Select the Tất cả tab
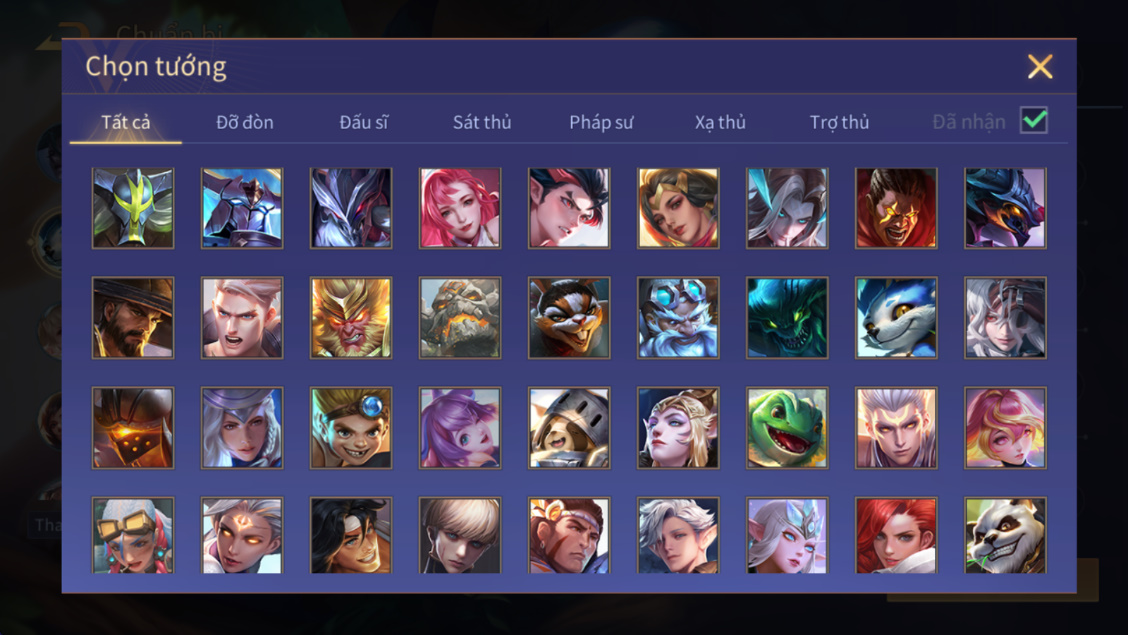Screen dimensions: 1128x635 (x=126, y=122)
